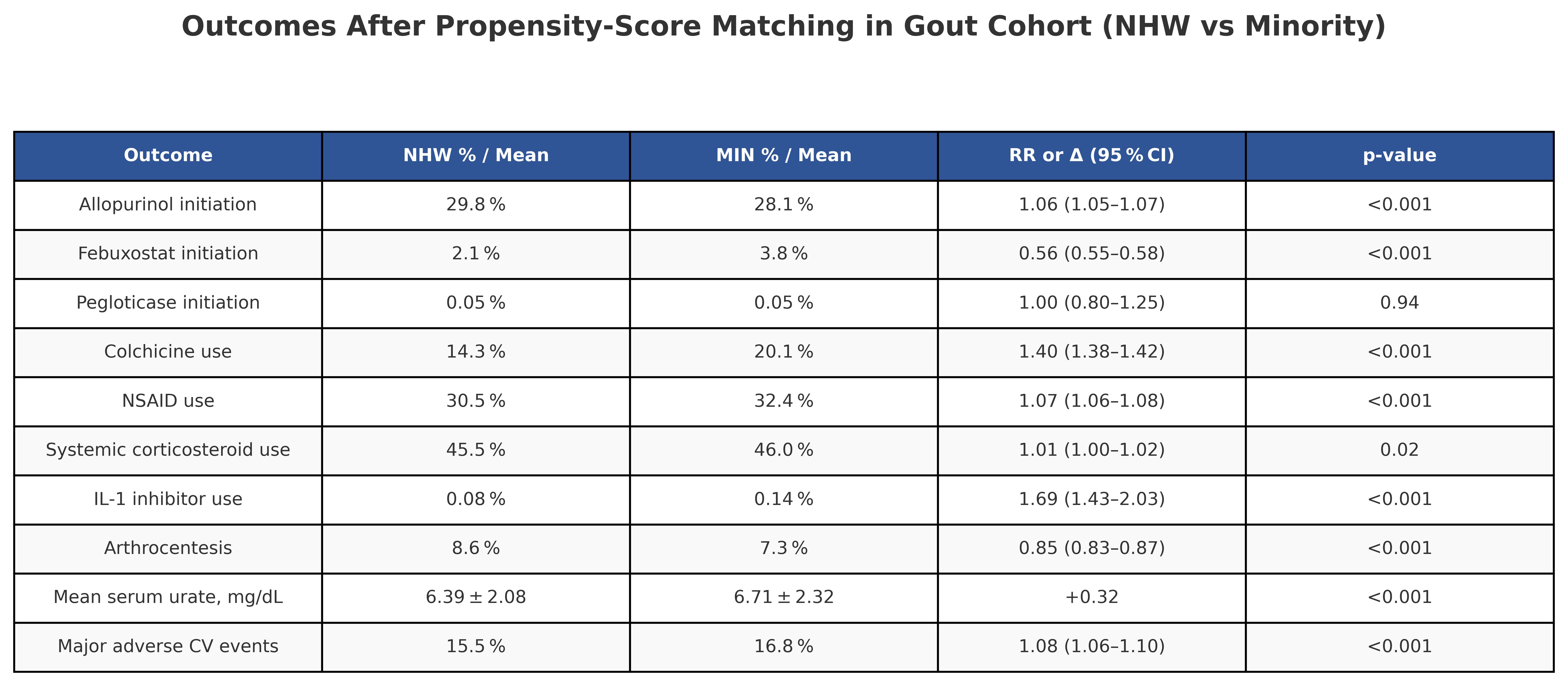Screen dimensions: 1568x686
Task: Click the IL-1 inhibitor use cell
Action: (168, 499)
